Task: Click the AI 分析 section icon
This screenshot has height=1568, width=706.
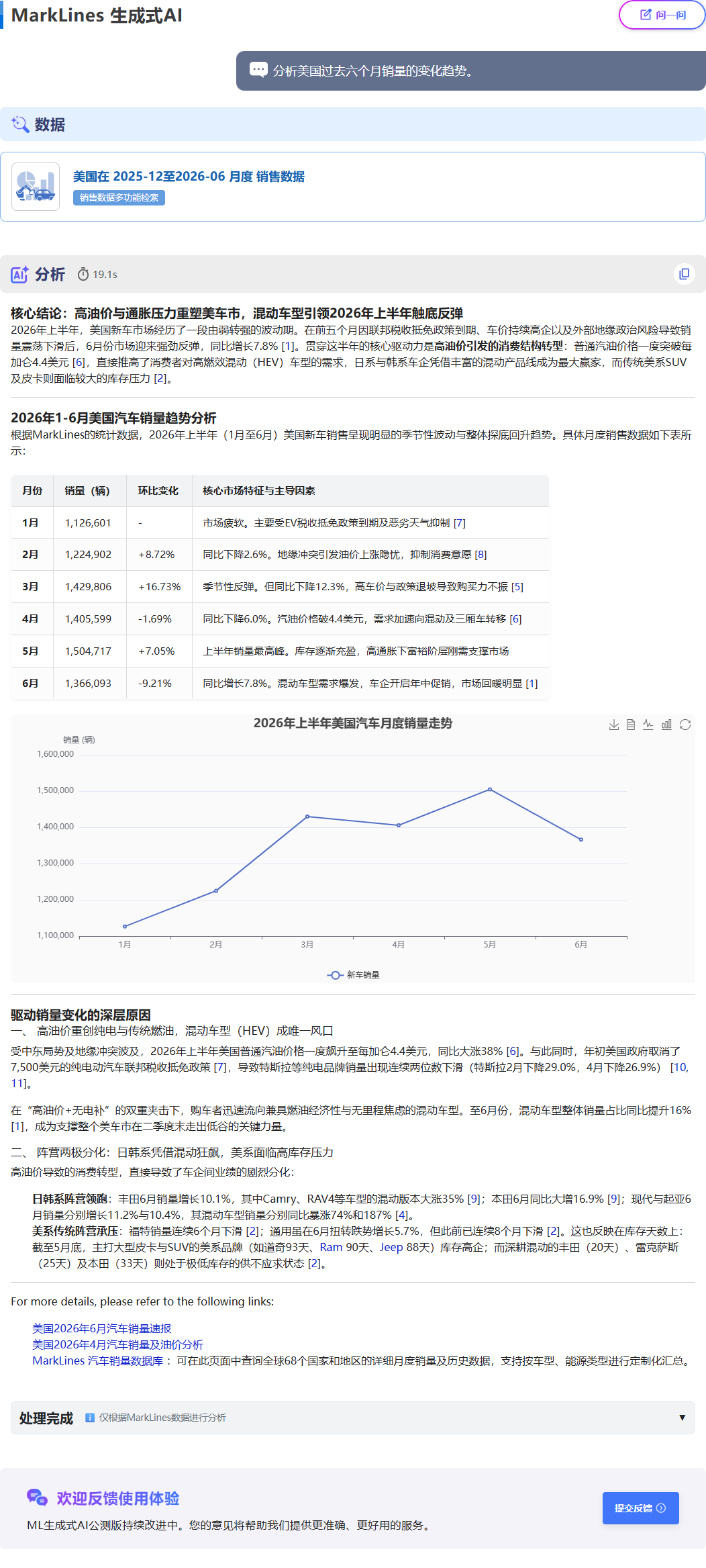Action: 19,275
